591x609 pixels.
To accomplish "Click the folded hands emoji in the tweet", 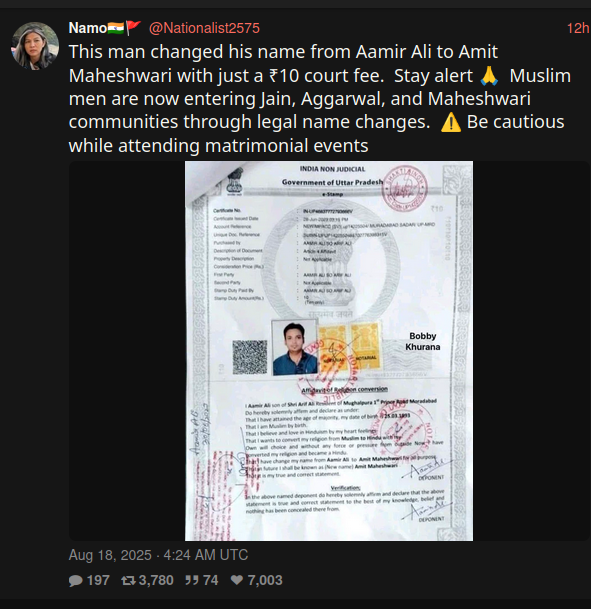I will click(489, 76).
